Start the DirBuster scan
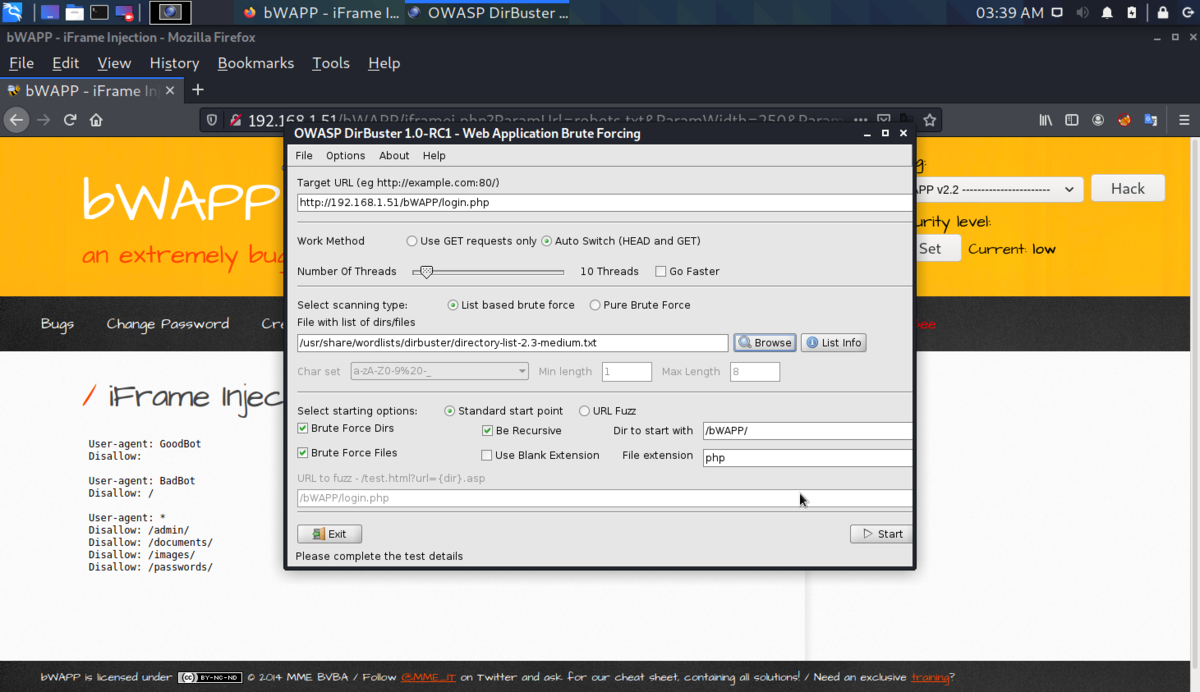This screenshot has height=692, width=1200. [881, 534]
